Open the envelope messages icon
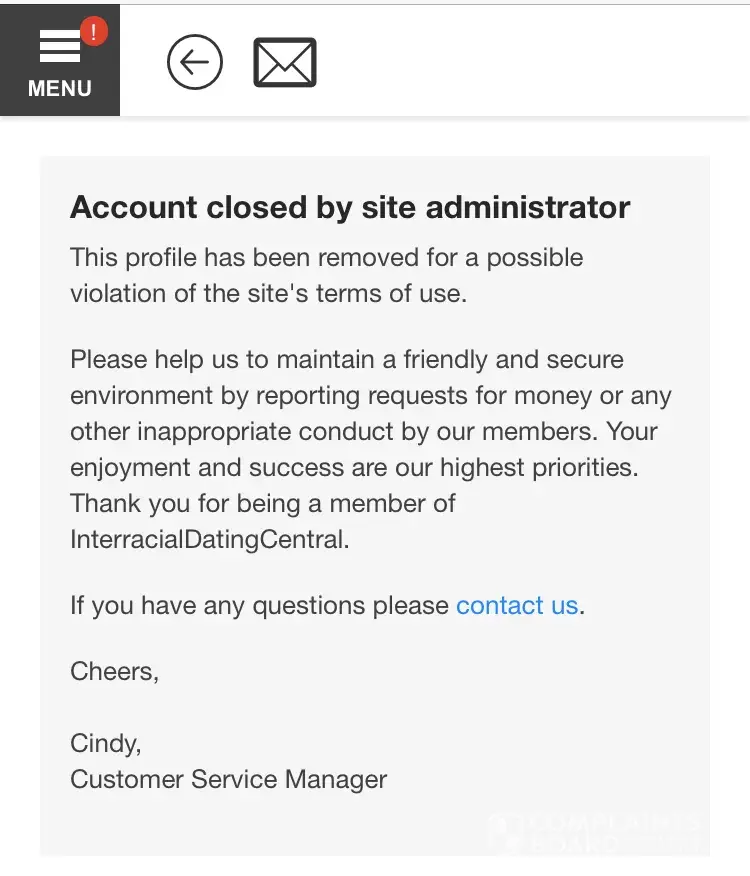This screenshot has width=750, height=876. tap(285, 62)
